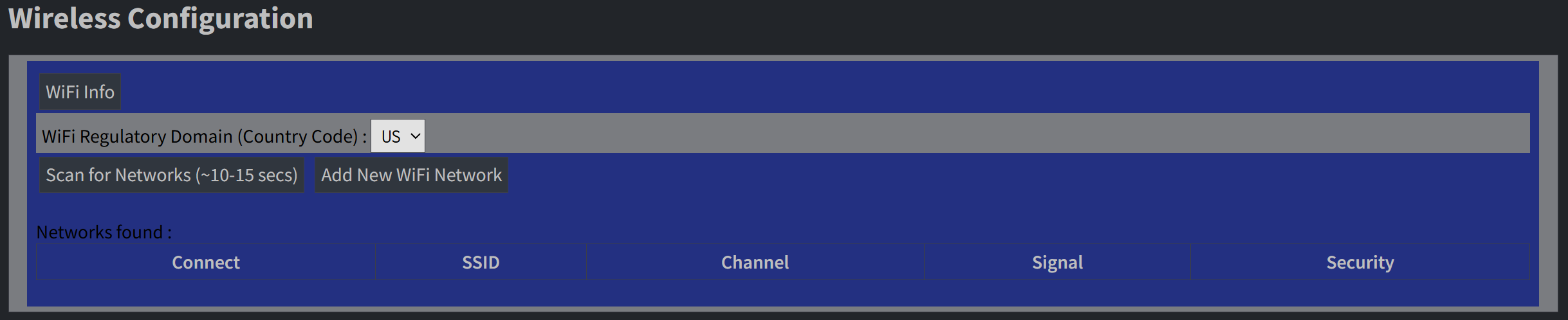Start the Scan for Networks action

pyautogui.click(x=171, y=175)
